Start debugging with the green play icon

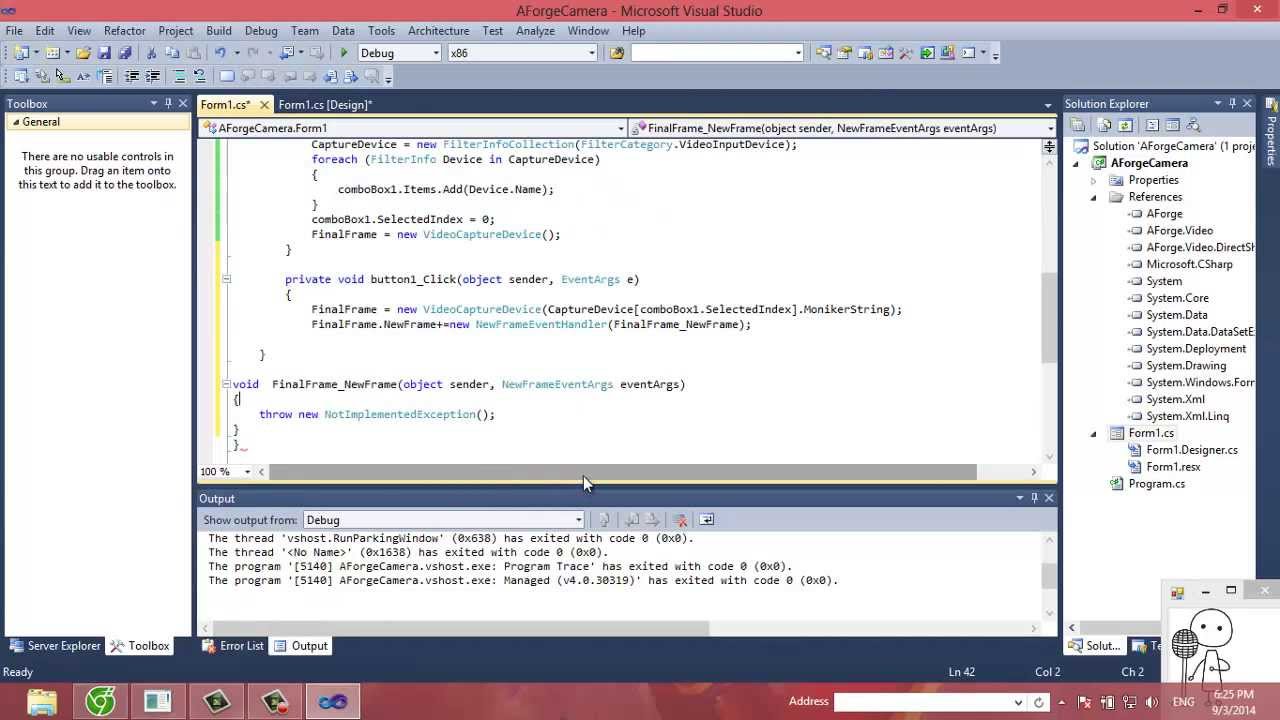point(344,53)
